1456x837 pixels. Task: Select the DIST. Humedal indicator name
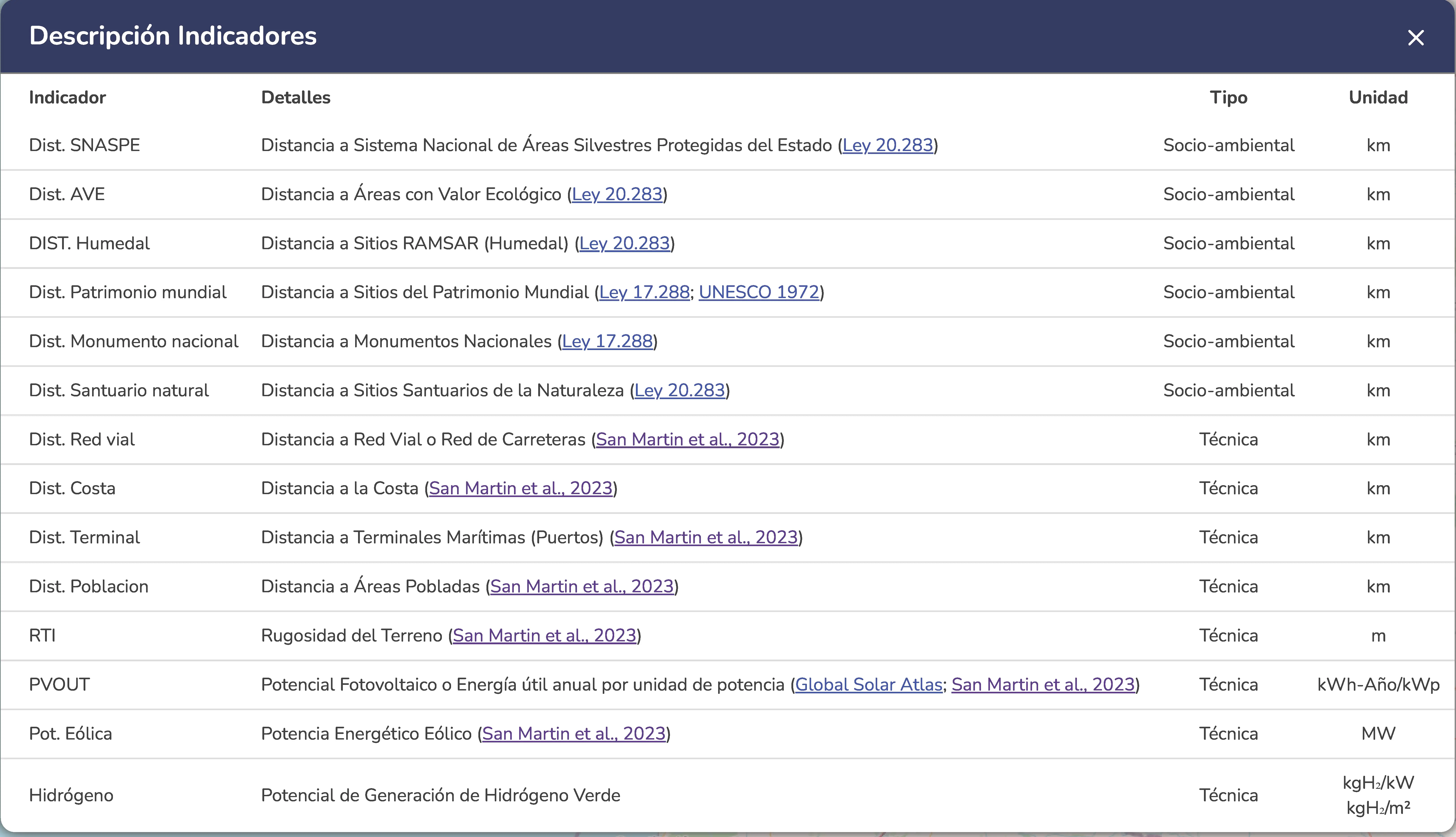click(90, 244)
